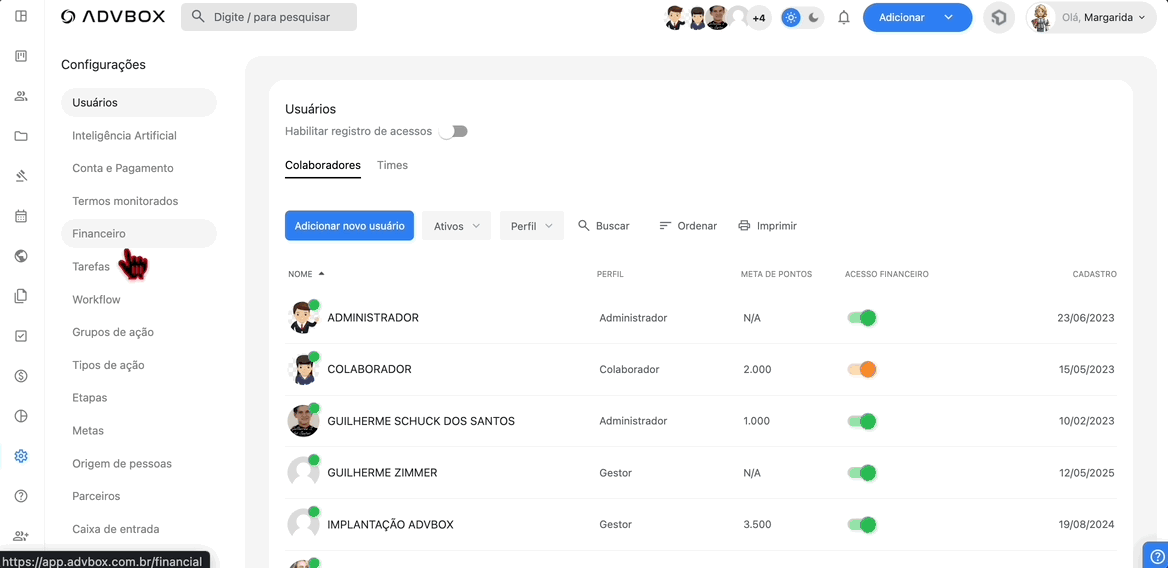Screen dimensions: 1168x568
Task: Open the pie chart reports sidebar icon
Action: coord(21,416)
